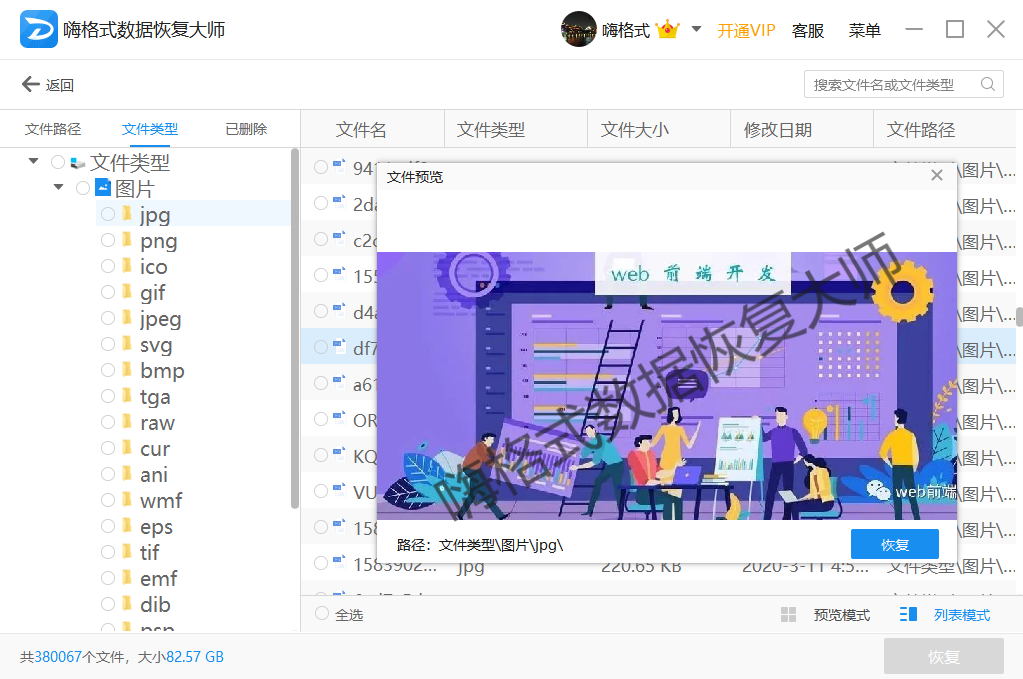
Task: Sort by 文件大小 column header
Action: pyautogui.click(x=634, y=130)
